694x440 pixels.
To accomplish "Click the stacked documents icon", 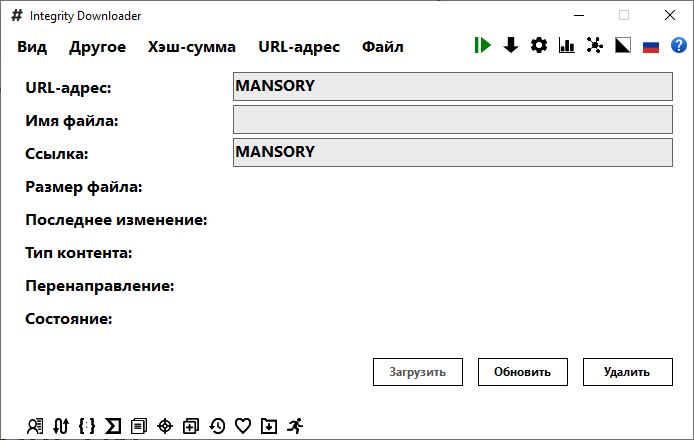I will [139, 426].
